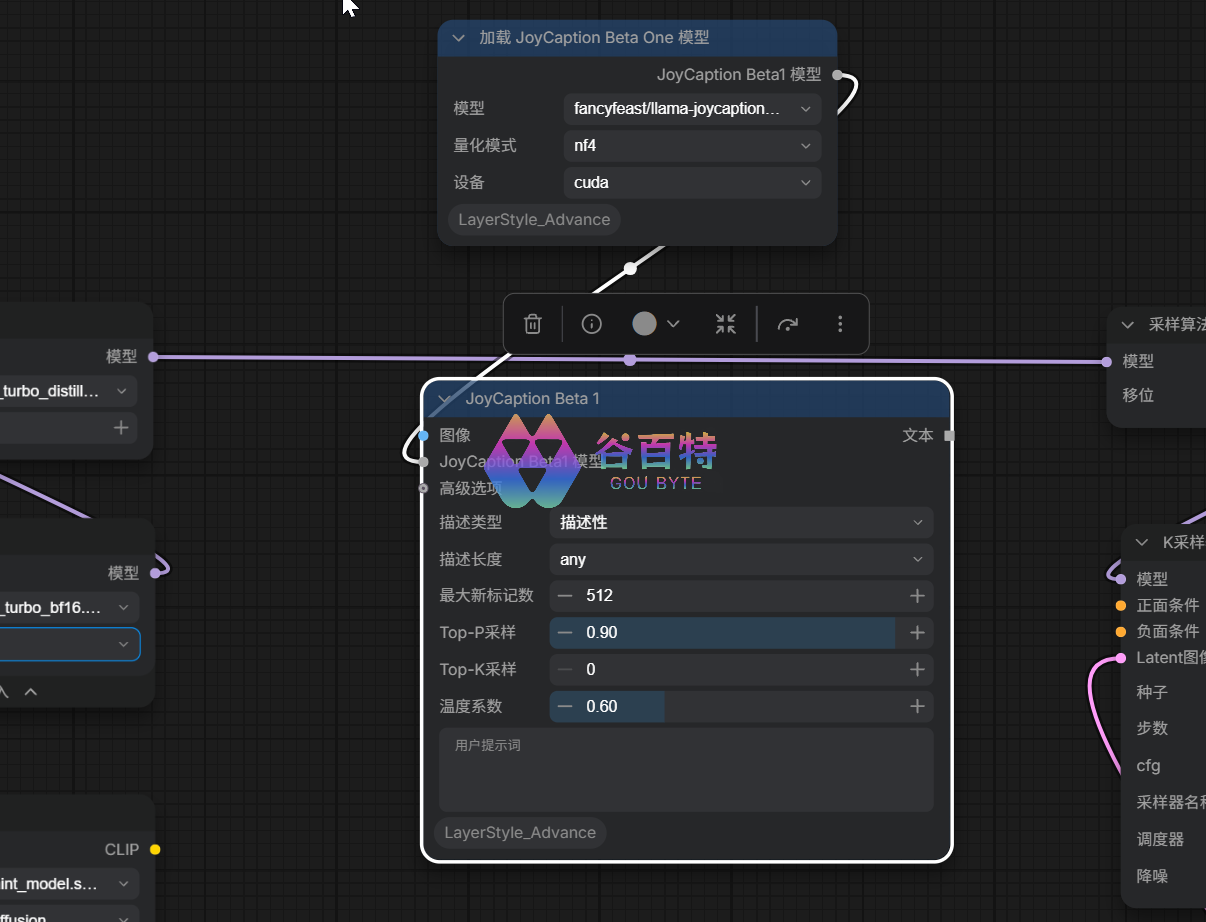Open node info from the toolbar

[592, 324]
